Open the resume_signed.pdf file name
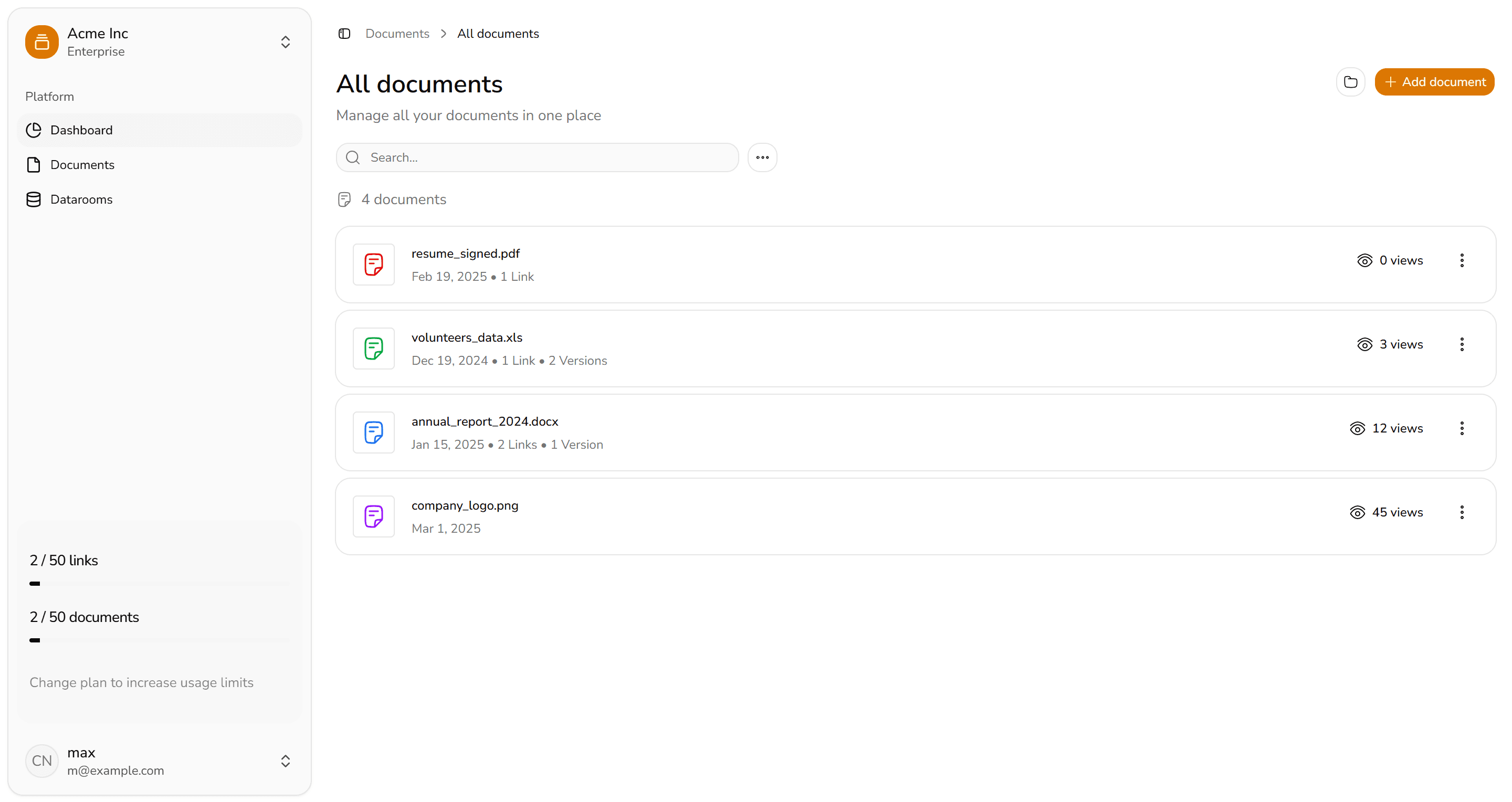 pyautogui.click(x=466, y=254)
